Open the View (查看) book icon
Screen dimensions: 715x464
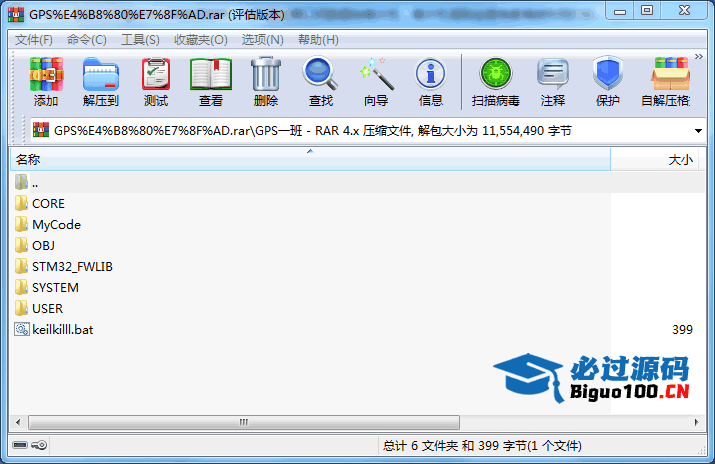[211, 74]
